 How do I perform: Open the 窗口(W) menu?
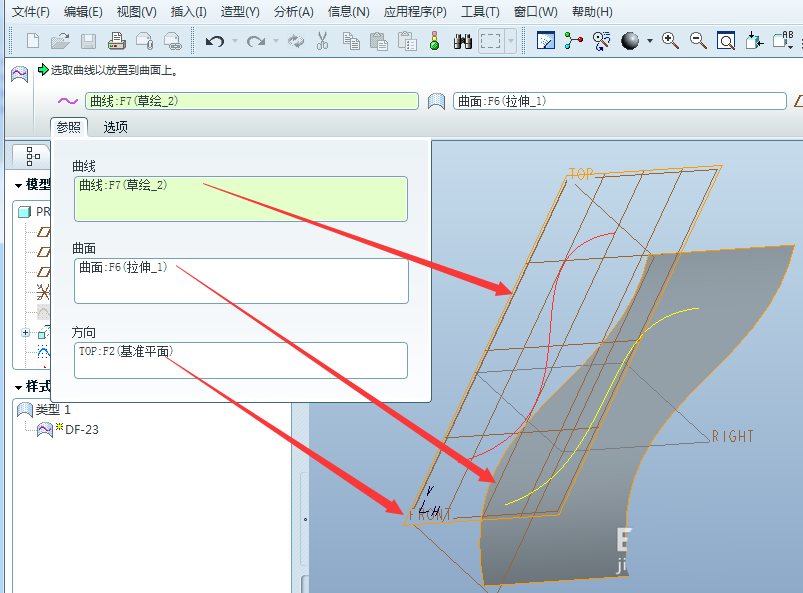click(536, 12)
